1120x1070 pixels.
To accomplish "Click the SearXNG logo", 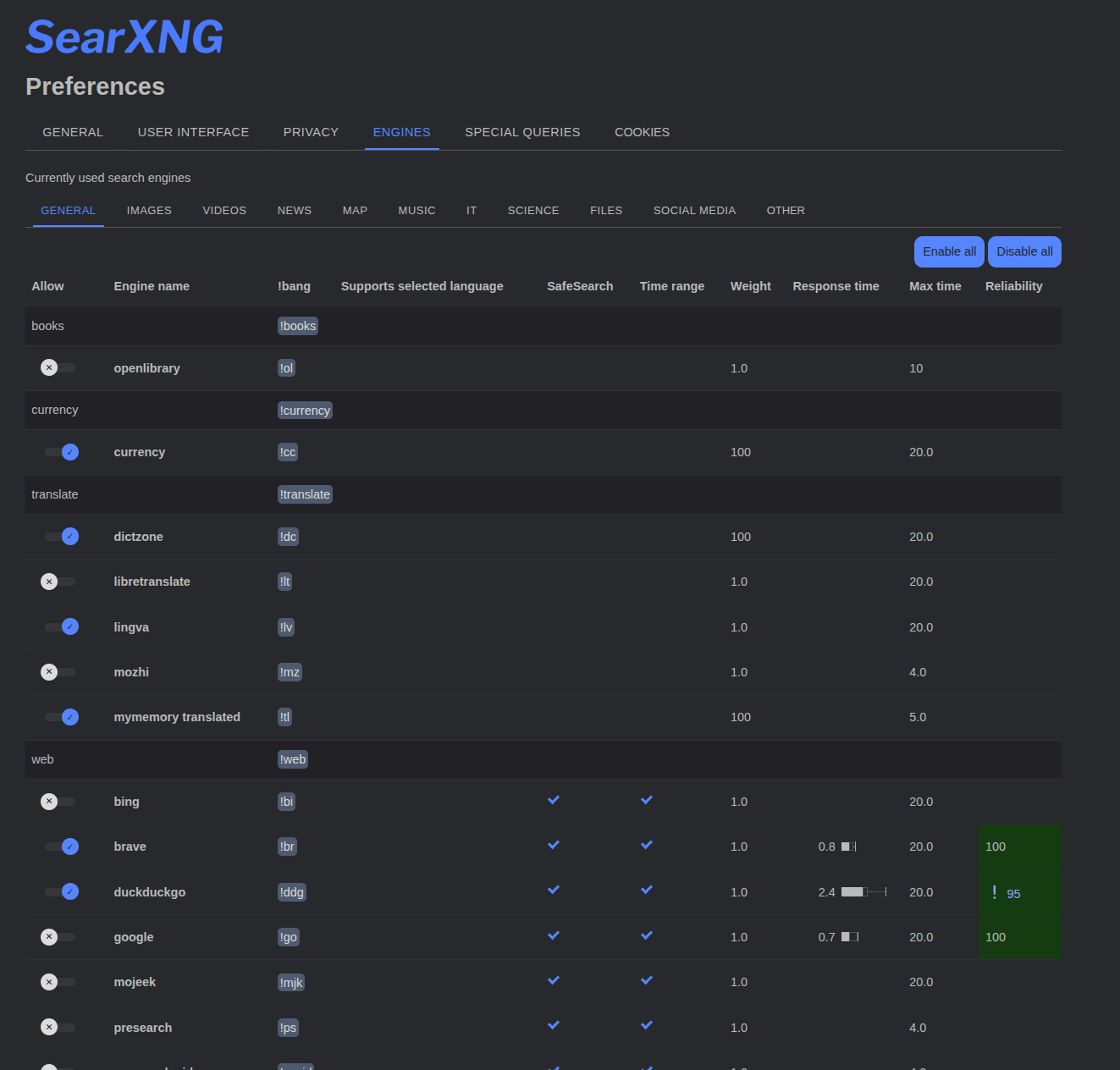I will click(124, 37).
